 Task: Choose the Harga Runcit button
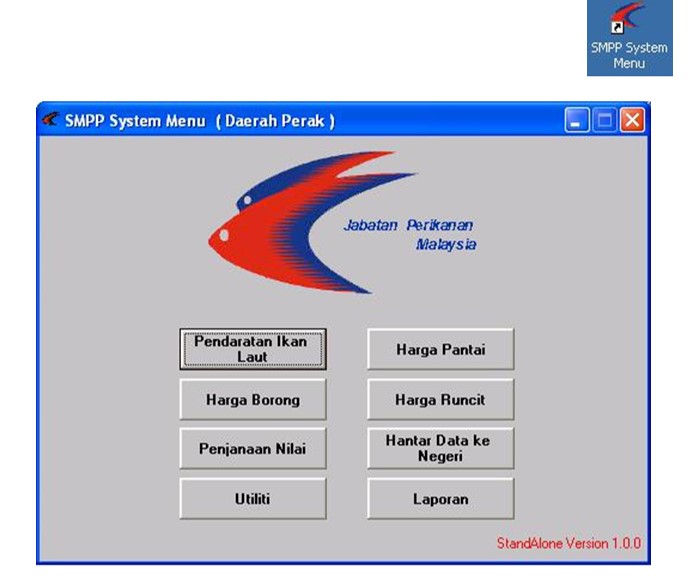(441, 399)
